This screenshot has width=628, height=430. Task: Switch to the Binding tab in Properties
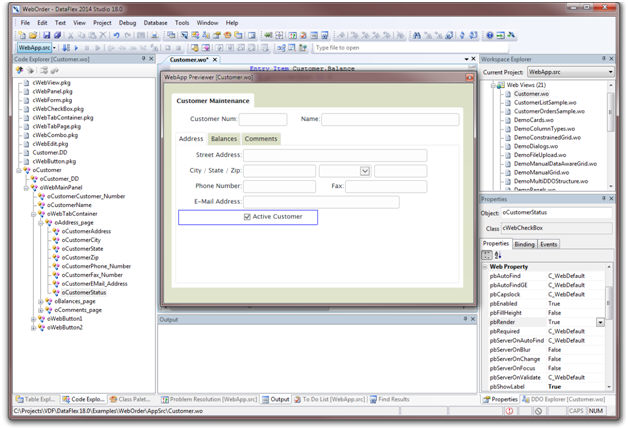coord(524,244)
